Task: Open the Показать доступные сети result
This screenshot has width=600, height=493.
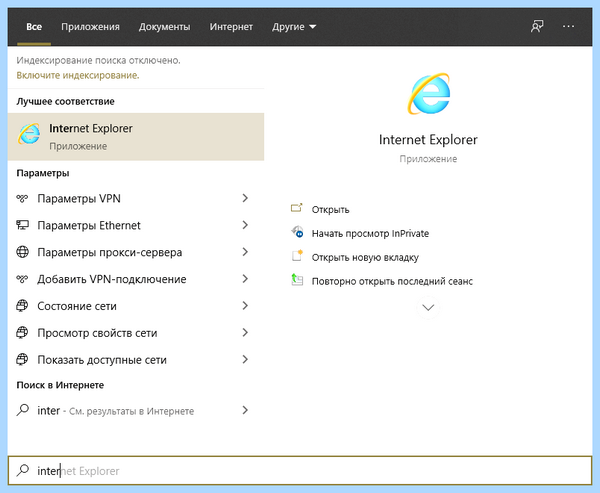Action: click(136, 359)
